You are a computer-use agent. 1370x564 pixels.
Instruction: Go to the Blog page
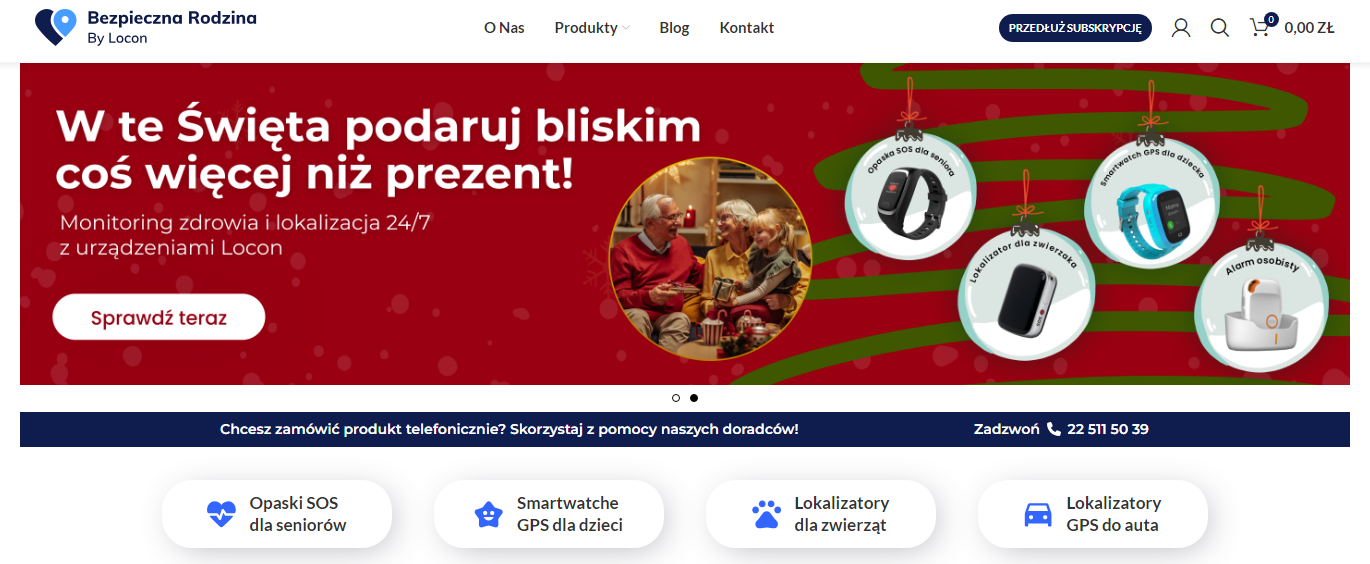tap(674, 28)
